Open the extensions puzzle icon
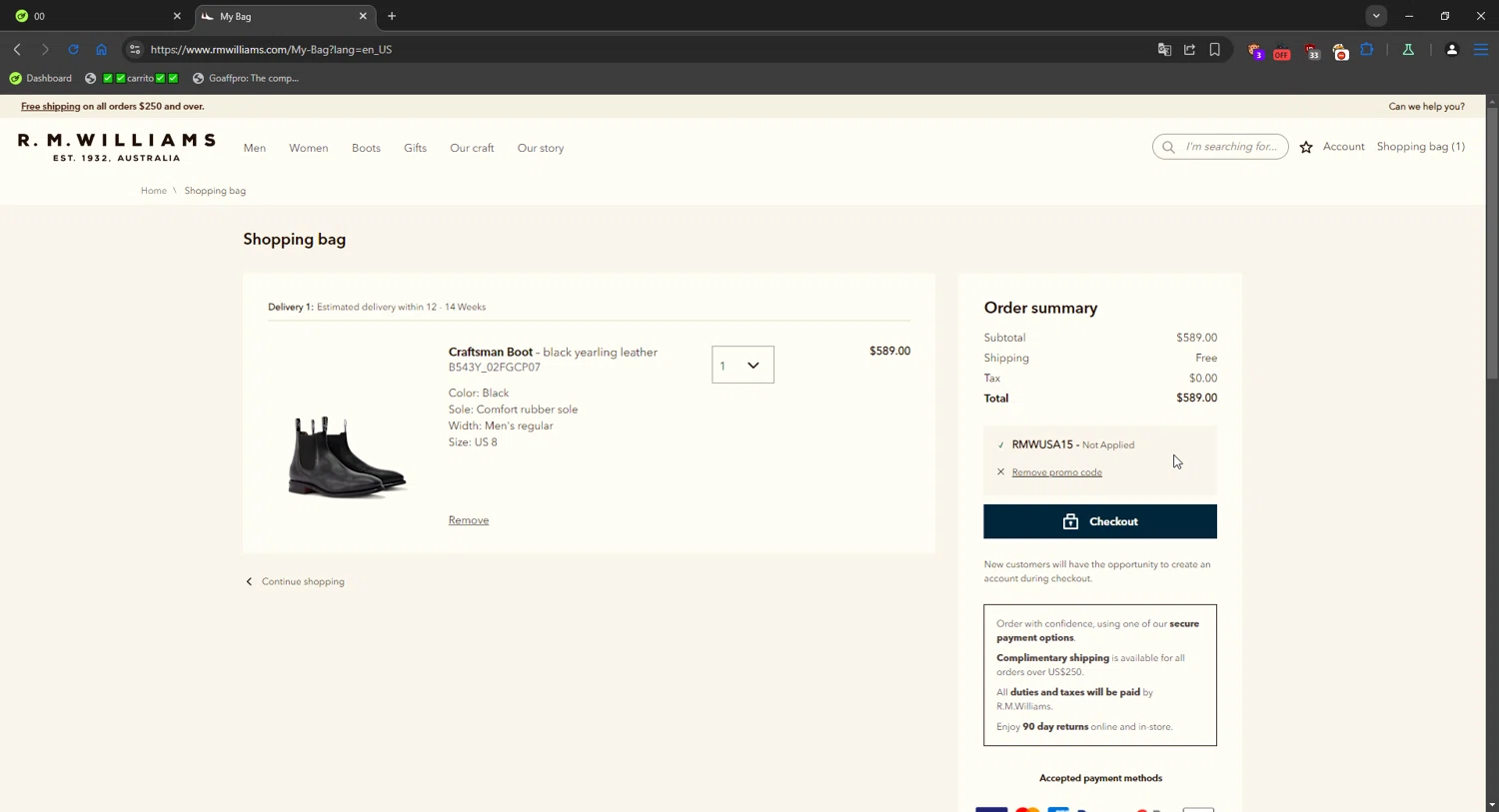This screenshot has height=812, width=1499. [x=1367, y=49]
